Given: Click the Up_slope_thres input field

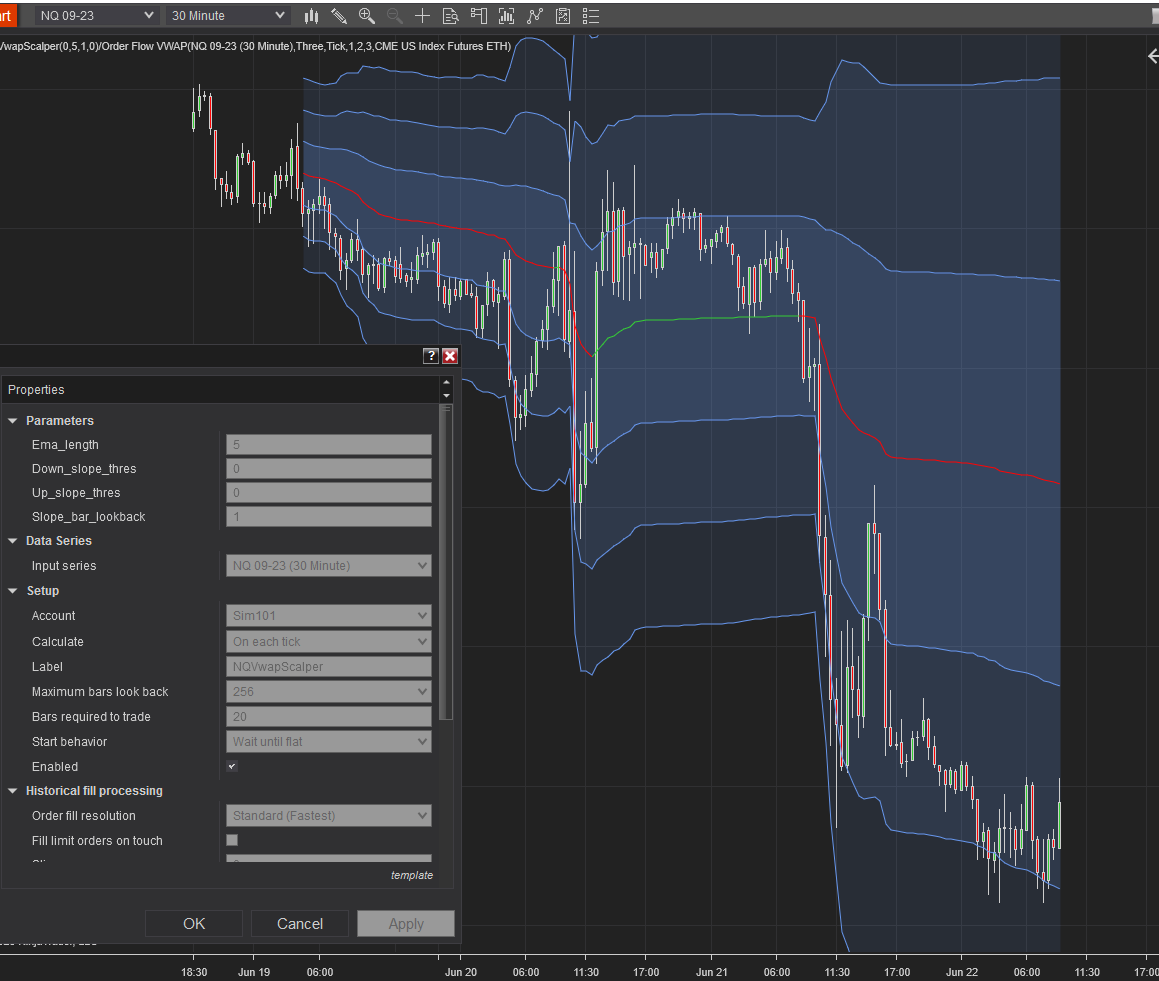Looking at the screenshot, I should 328,492.
